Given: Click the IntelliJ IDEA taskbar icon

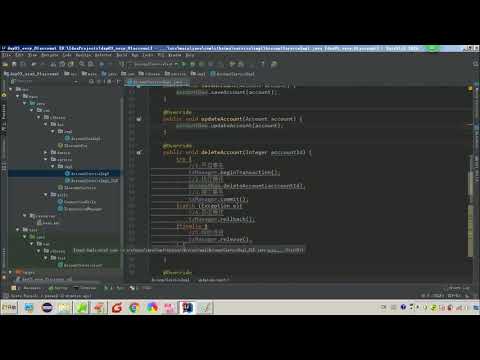Looking at the screenshot, I should point(187,307).
